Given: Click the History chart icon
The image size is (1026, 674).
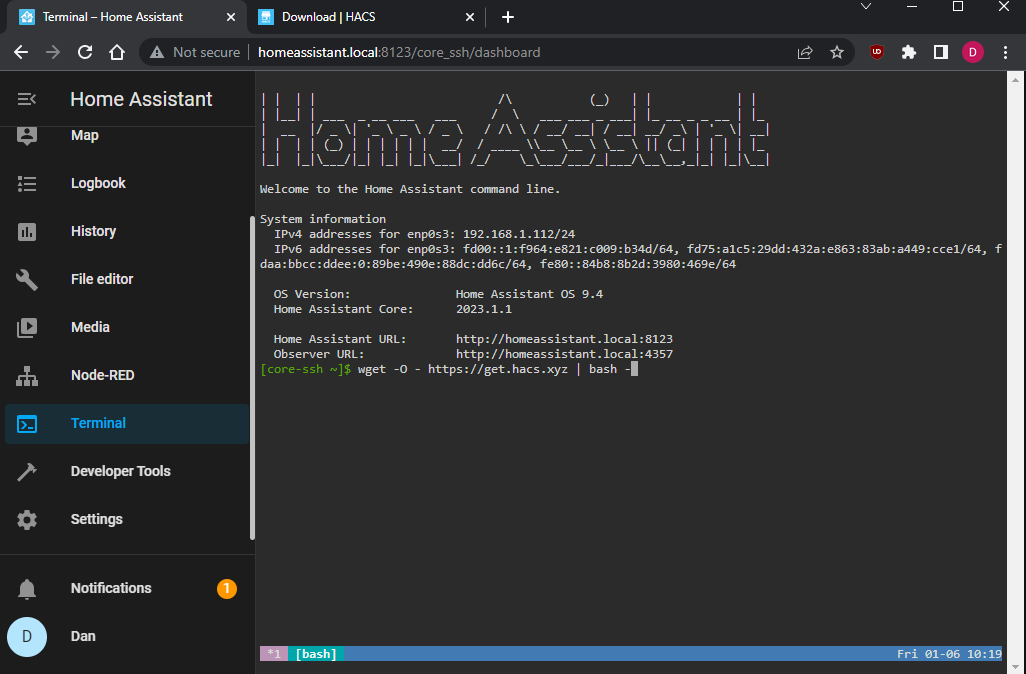Looking at the screenshot, I should [x=27, y=232].
